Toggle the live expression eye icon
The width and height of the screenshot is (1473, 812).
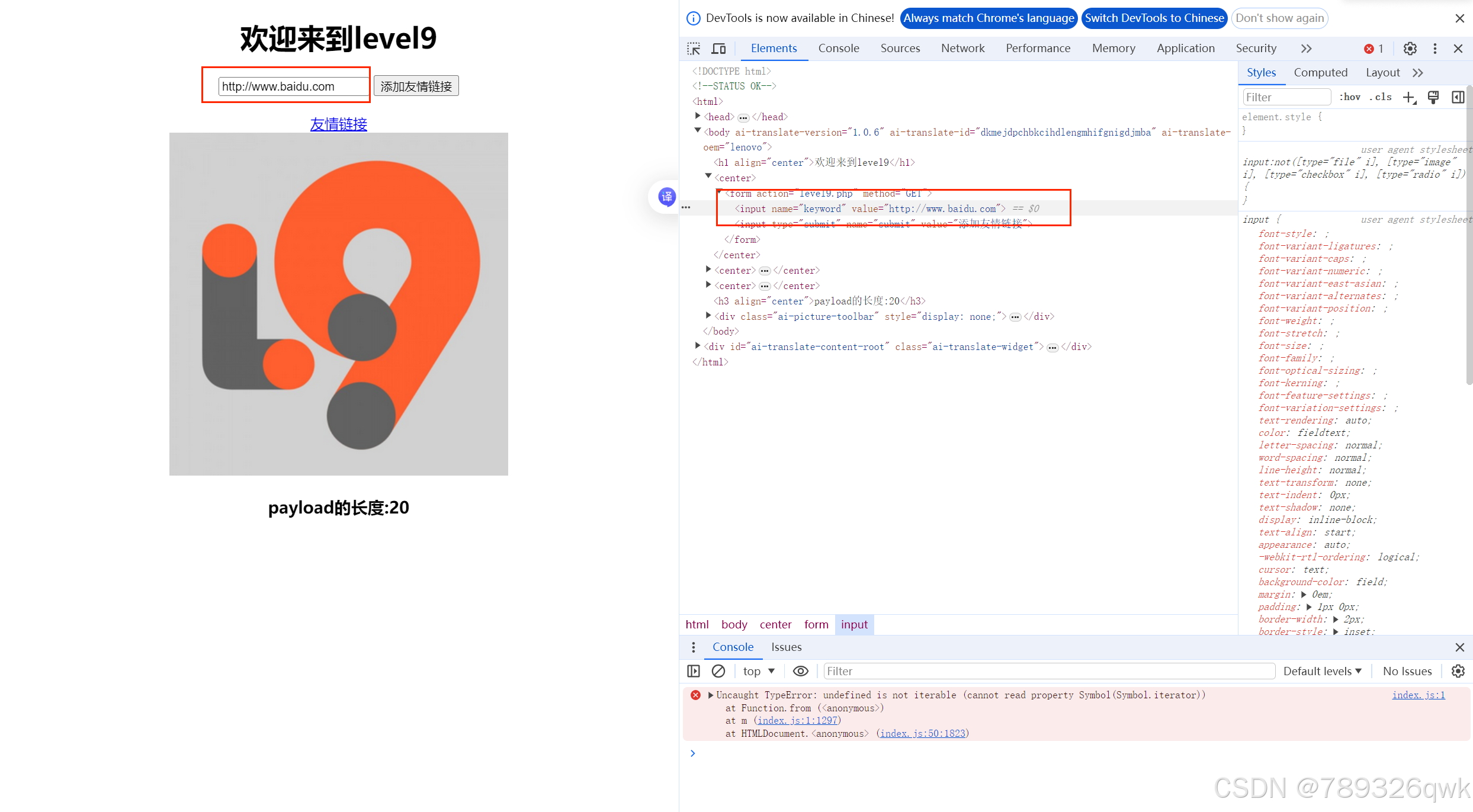(x=800, y=671)
